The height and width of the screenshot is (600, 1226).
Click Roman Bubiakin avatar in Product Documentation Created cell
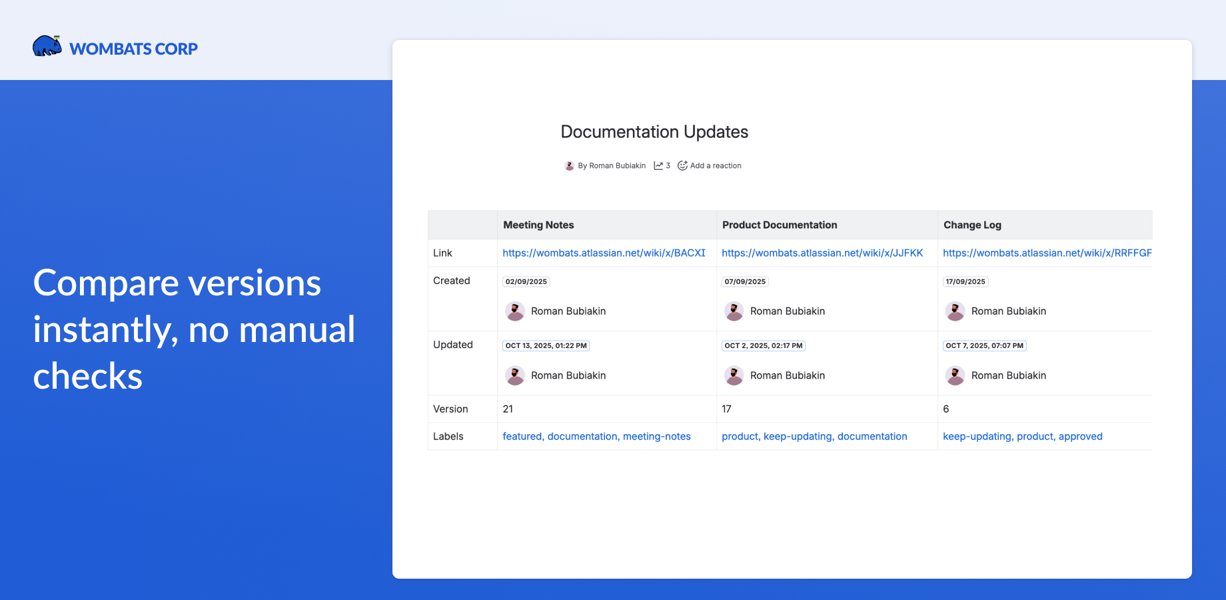coord(734,311)
